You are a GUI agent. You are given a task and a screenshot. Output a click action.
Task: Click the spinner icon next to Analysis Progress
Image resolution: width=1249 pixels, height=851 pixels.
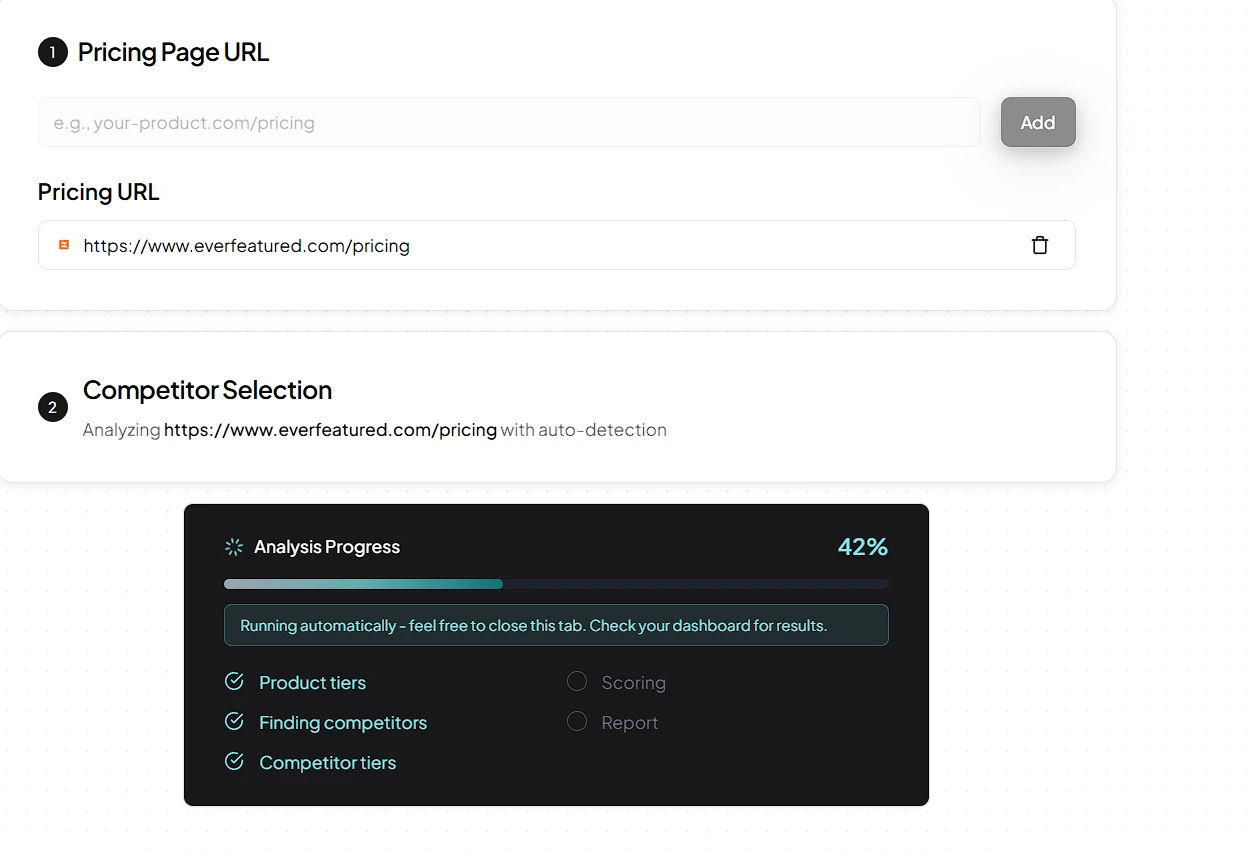234,547
